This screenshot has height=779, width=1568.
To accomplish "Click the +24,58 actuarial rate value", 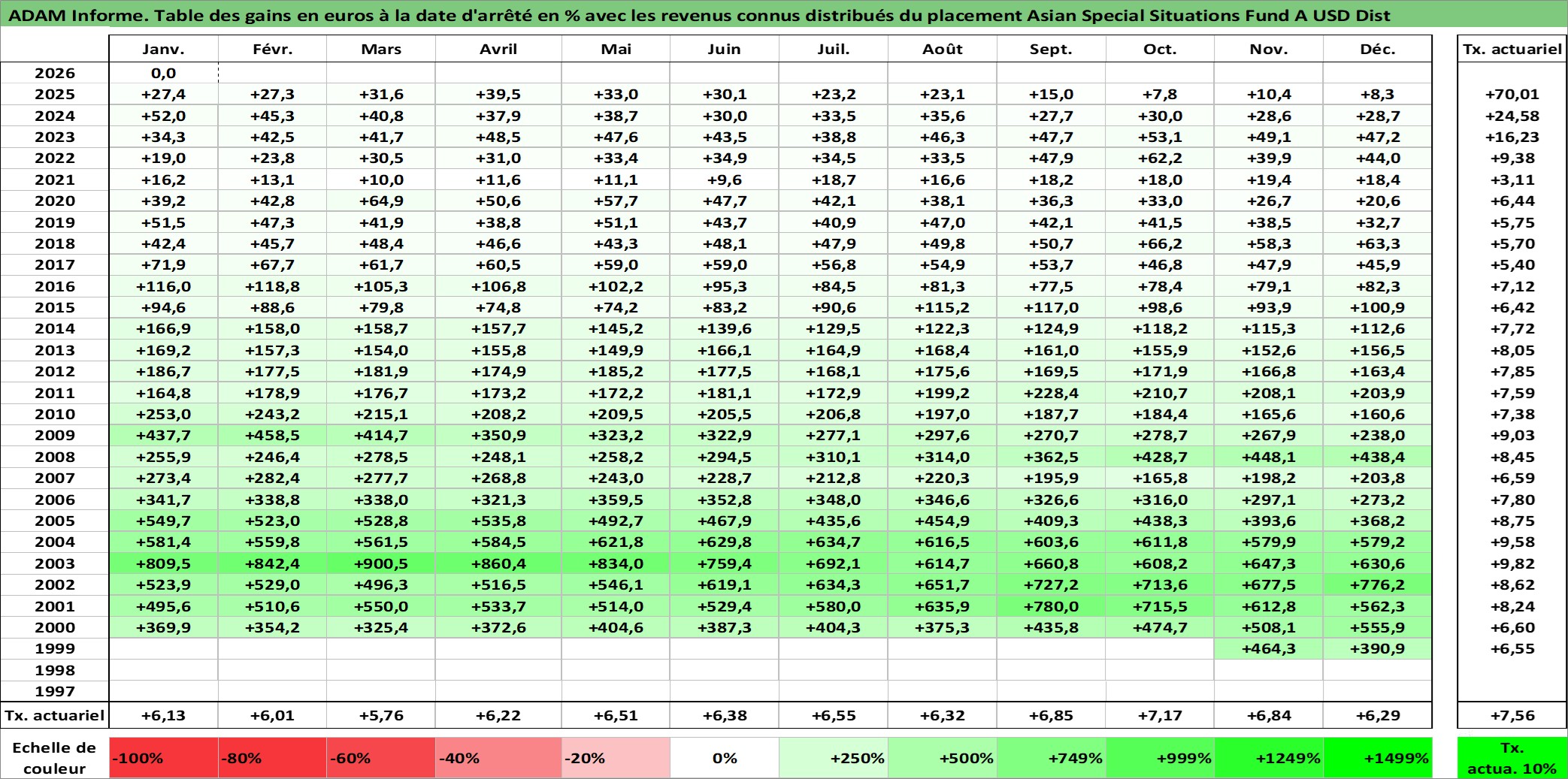I will [1512, 116].
